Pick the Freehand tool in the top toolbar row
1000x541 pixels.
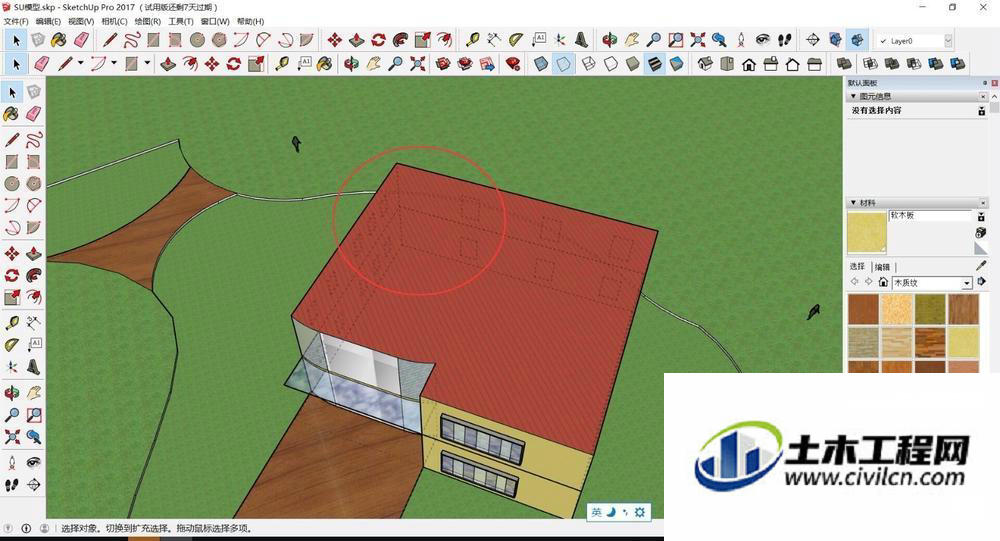point(131,40)
